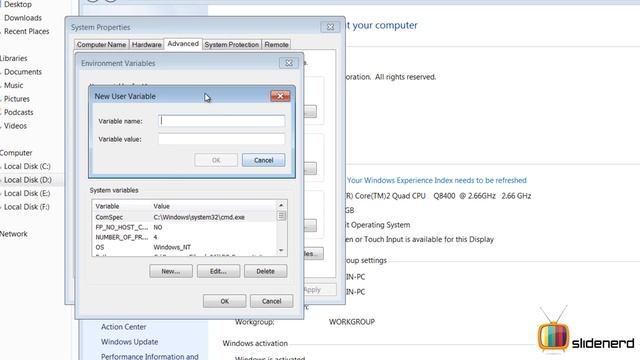Open Recent Places in navigation pane
Screen dimensions: 640x360
coord(27,31)
